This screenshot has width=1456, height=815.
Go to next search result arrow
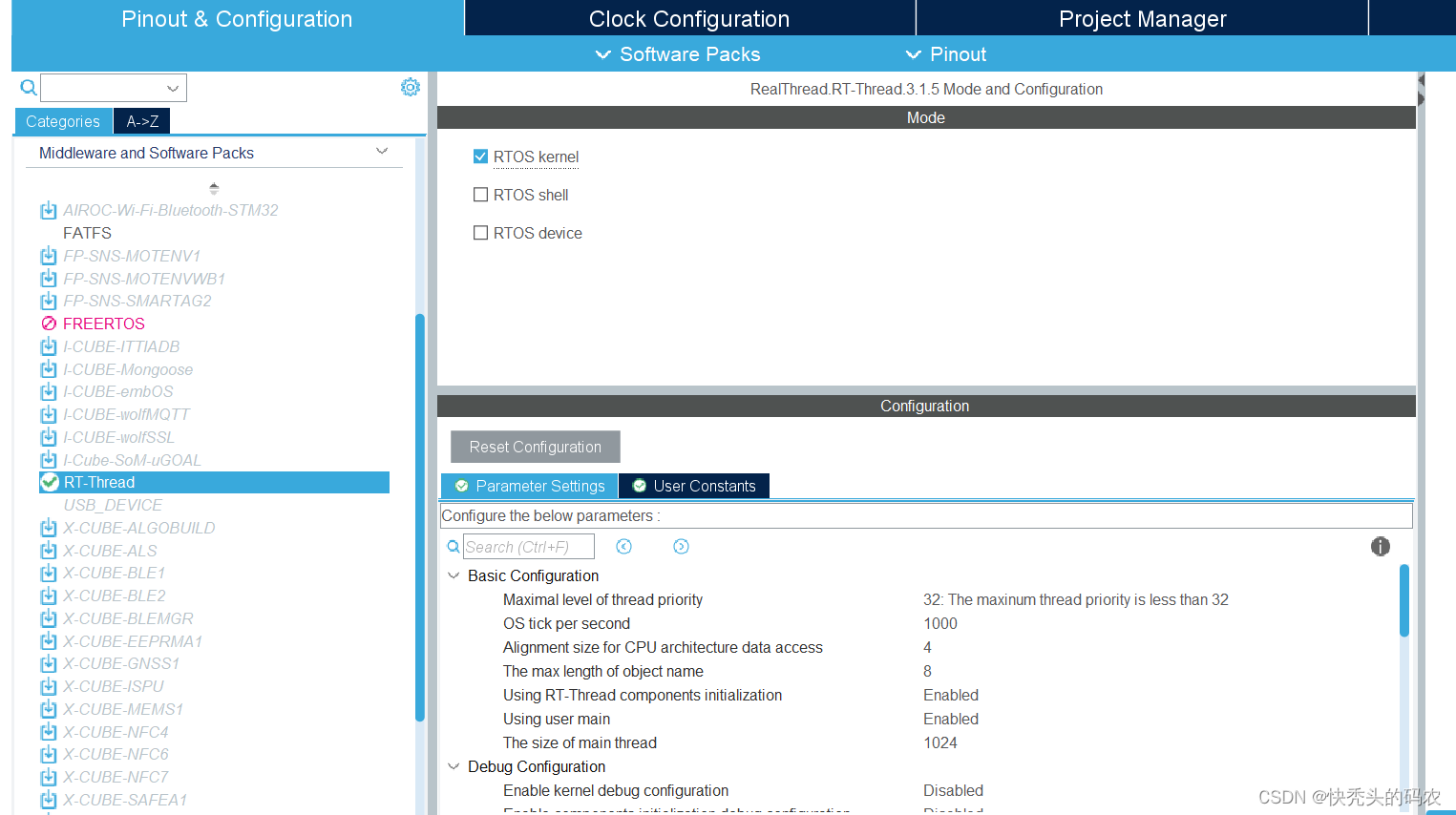(681, 547)
